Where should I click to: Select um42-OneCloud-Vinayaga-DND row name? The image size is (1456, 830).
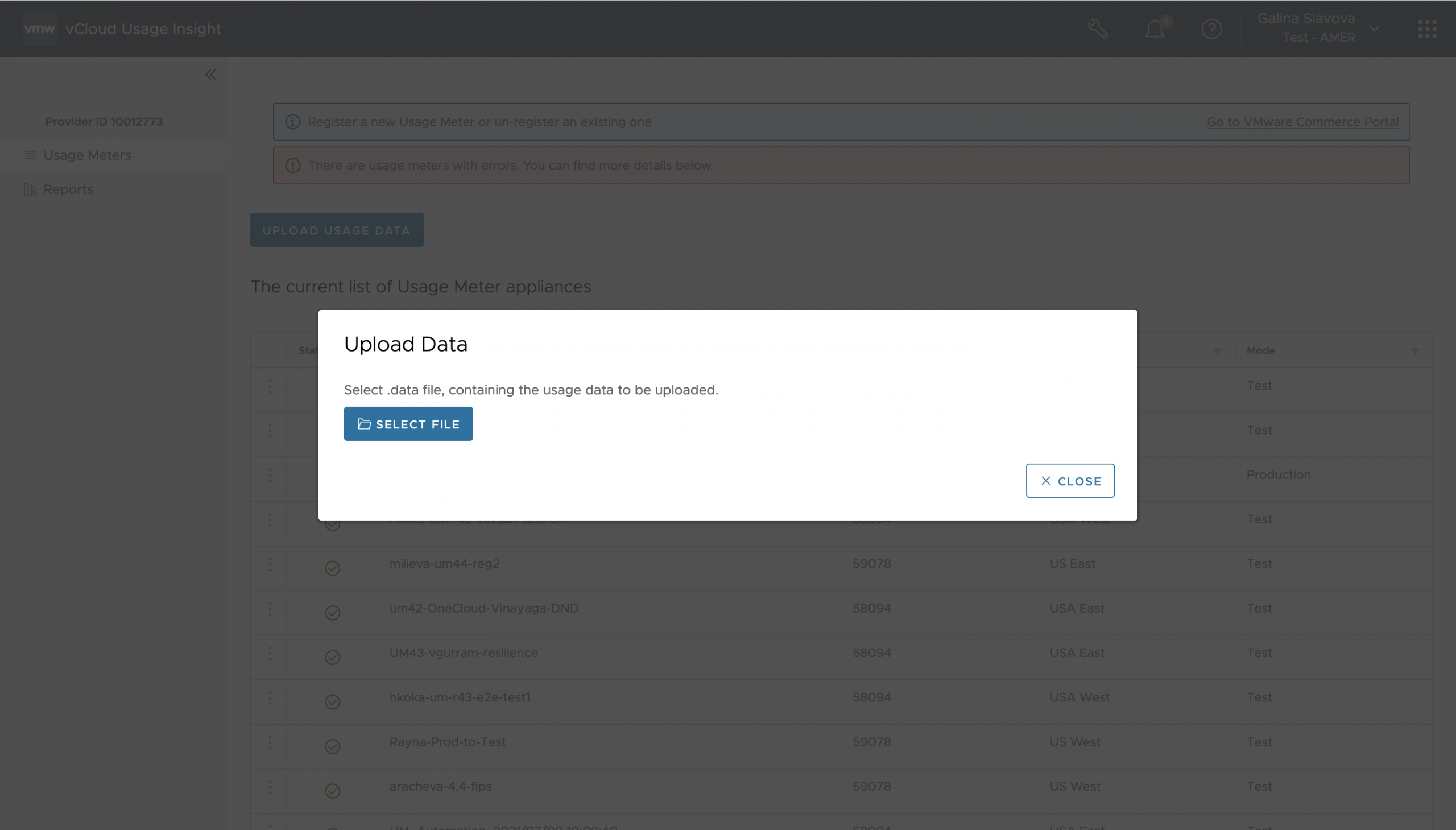point(484,608)
